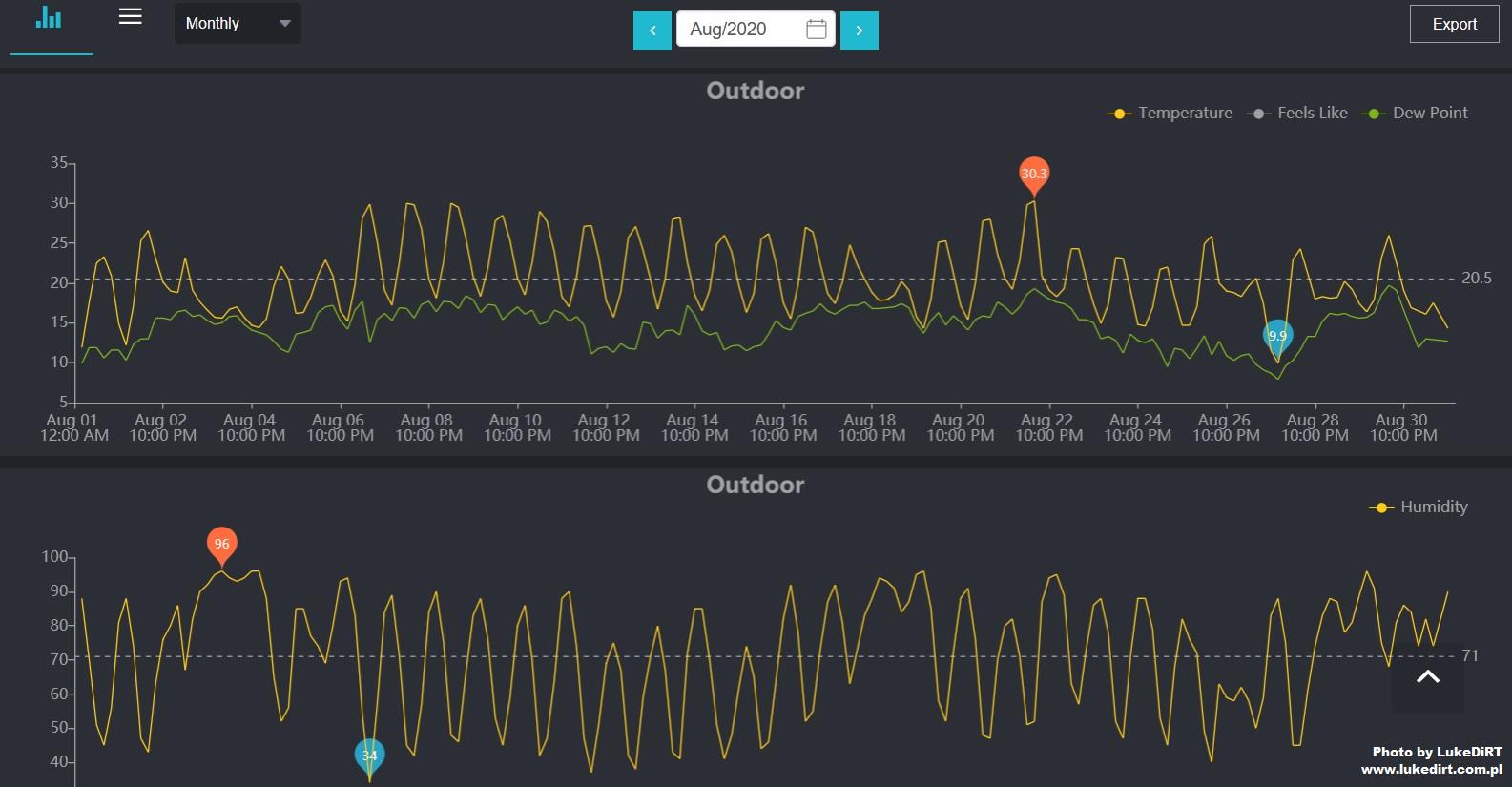
Task: Go to the next month
Action: pos(859,31)
